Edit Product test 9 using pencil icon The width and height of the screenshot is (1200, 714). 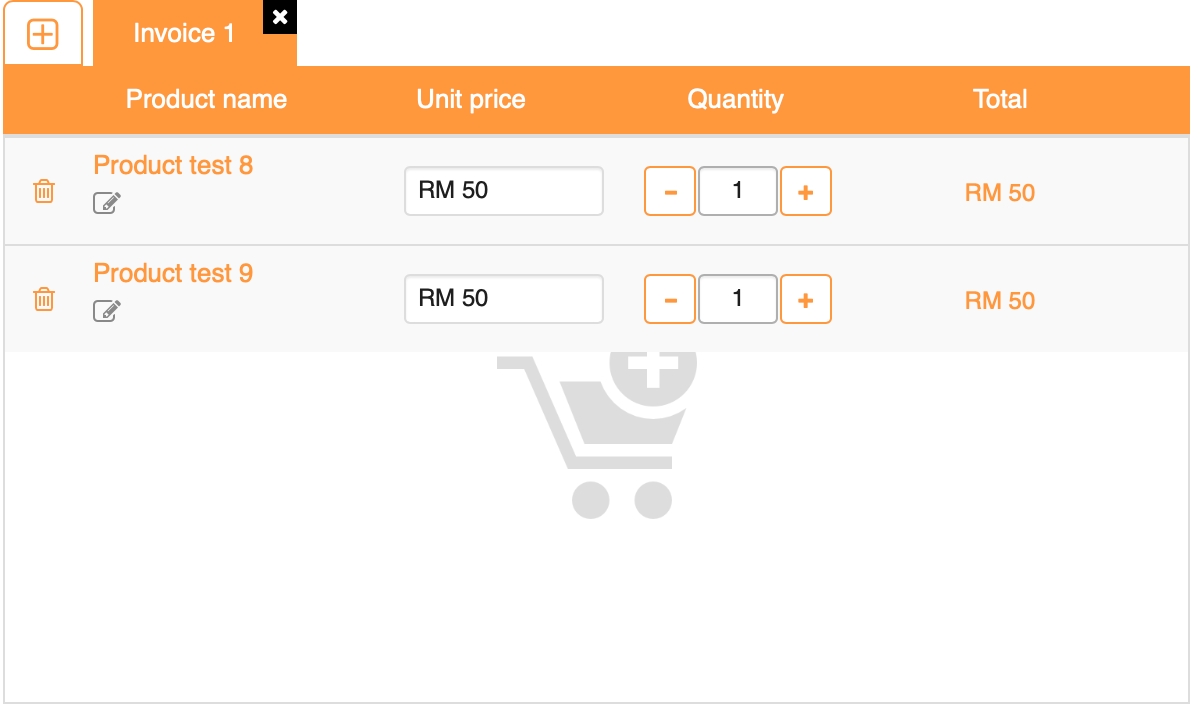coord(107,311)
